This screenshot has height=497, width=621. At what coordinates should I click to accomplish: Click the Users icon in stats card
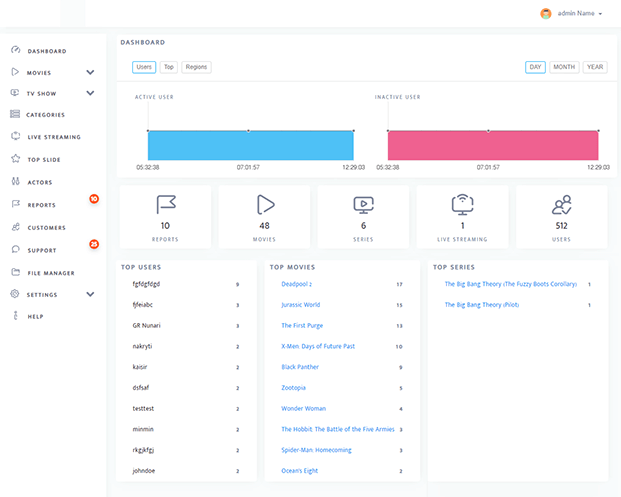pyautogui.click(x=561, y=205)
